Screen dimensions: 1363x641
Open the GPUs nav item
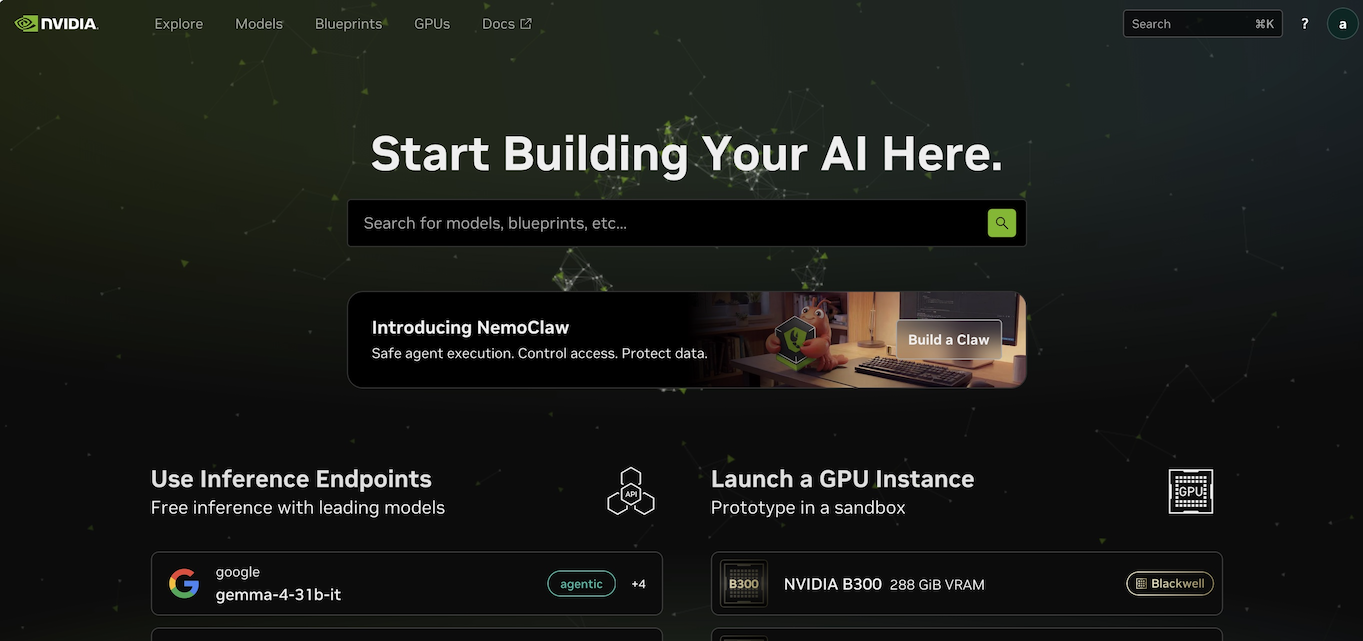(432, 24)
